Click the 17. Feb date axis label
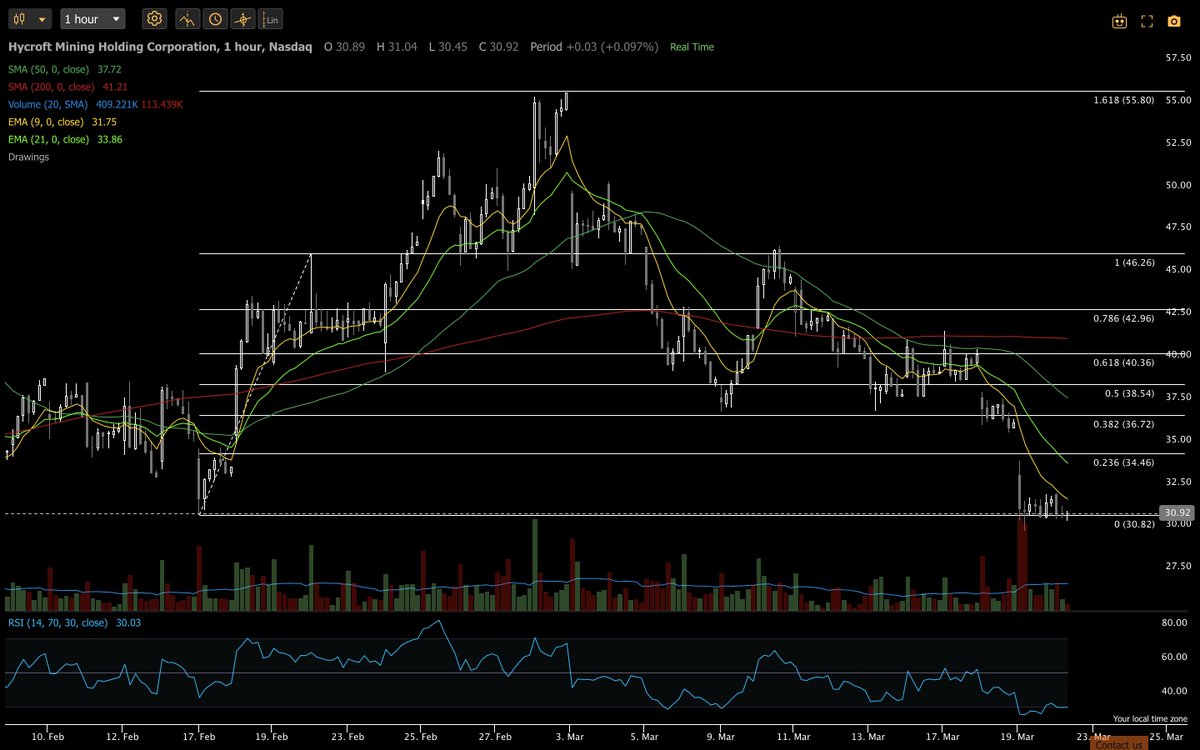Screen dimensions: 1200x750 (x=199, y=735)
